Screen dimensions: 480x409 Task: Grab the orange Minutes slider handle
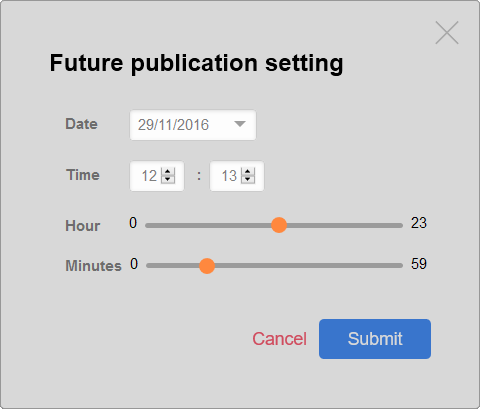point(207,266)
